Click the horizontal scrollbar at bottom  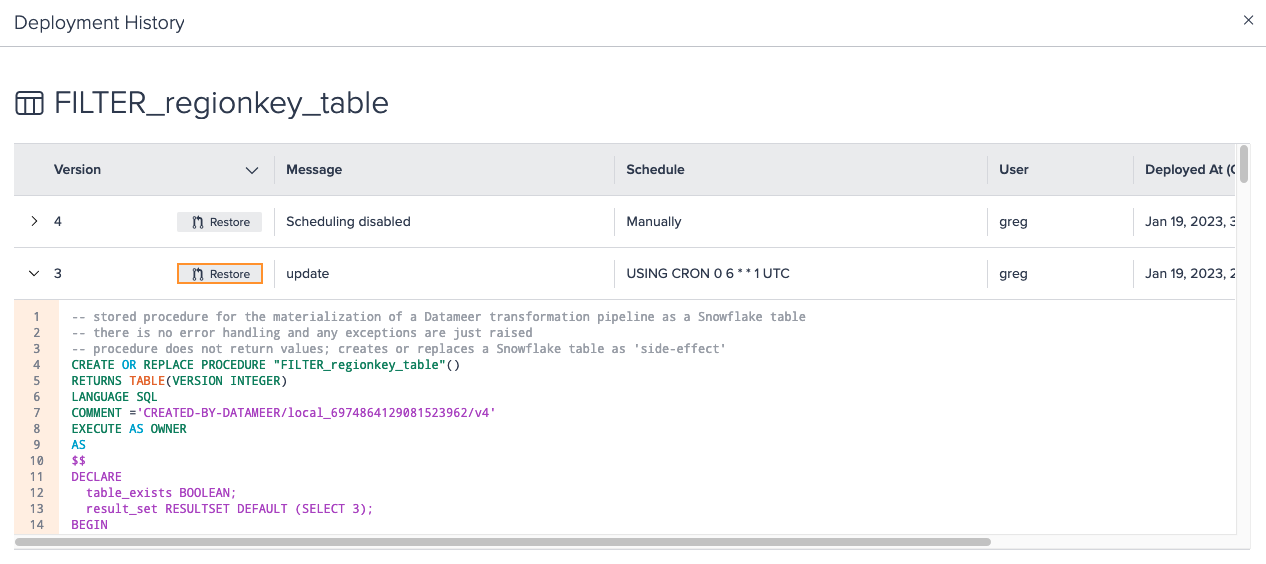click(503, 542)
